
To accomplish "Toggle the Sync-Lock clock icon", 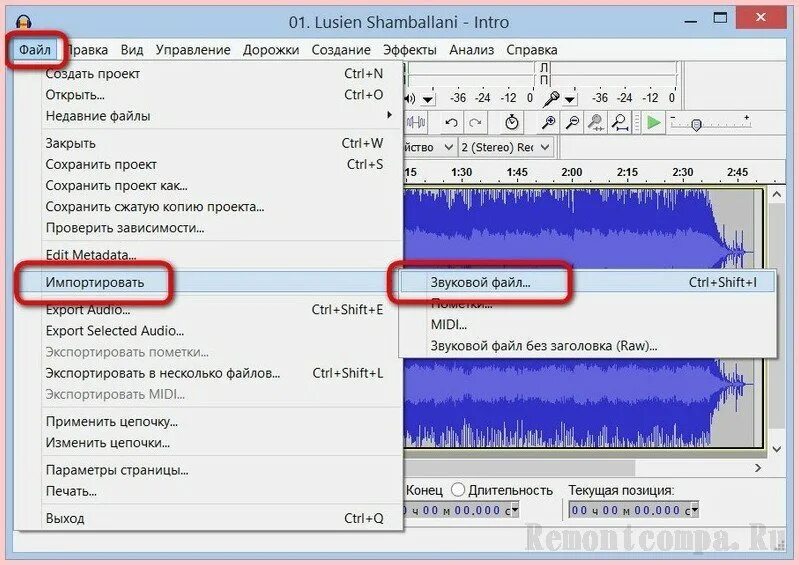I will [512, 123].
